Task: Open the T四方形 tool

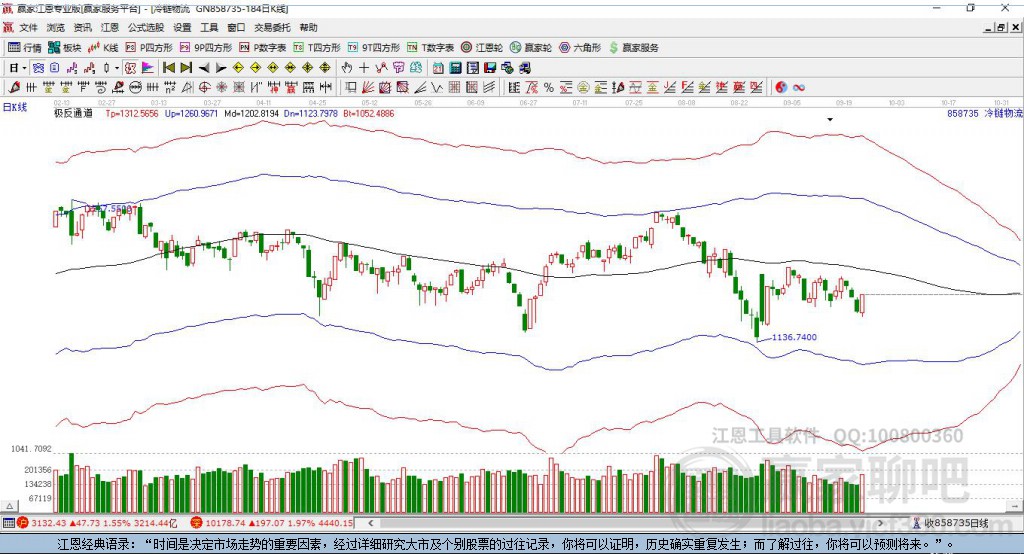Action: point(317,48)
